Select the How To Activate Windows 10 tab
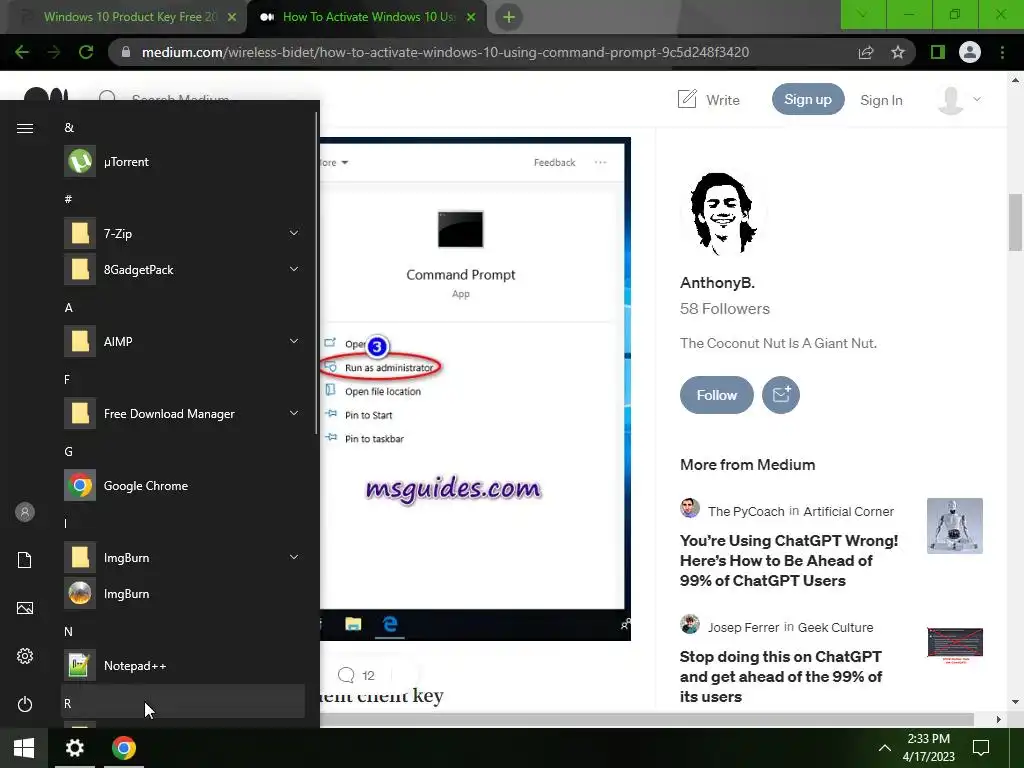Viewport: 1024px width, 768px height. click(x=368, y=17)
